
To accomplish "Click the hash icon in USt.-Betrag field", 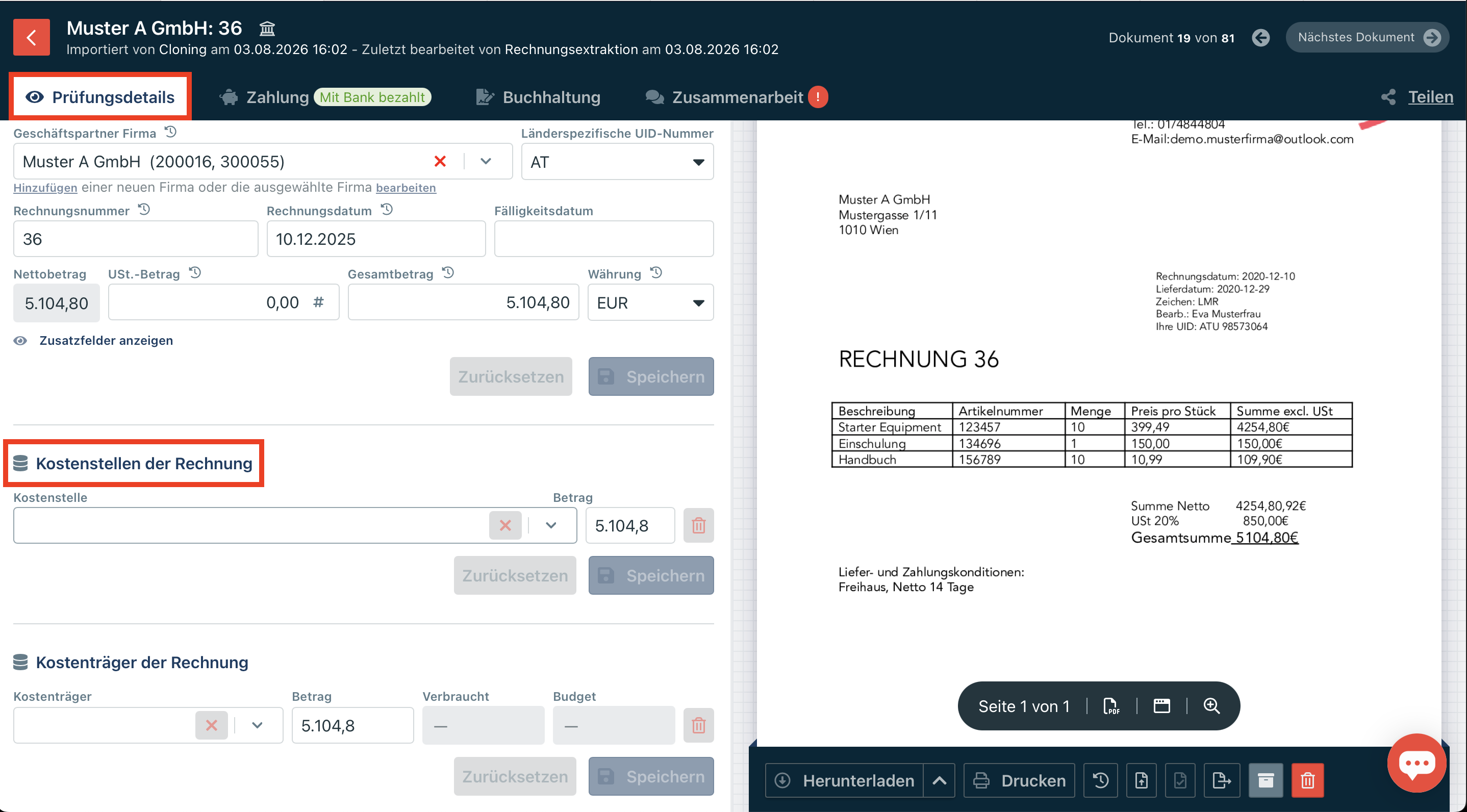I will [x=318, y=302].
